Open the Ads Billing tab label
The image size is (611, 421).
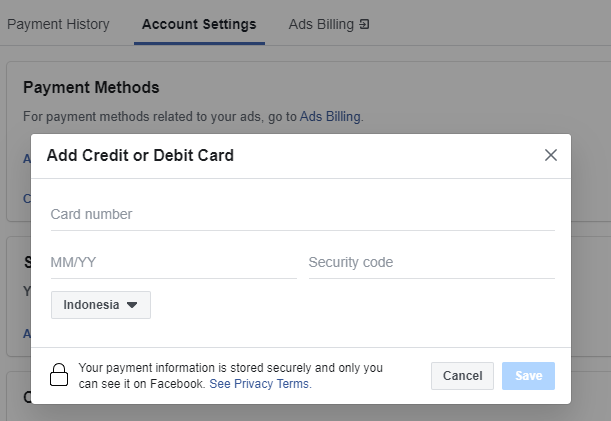321,24
